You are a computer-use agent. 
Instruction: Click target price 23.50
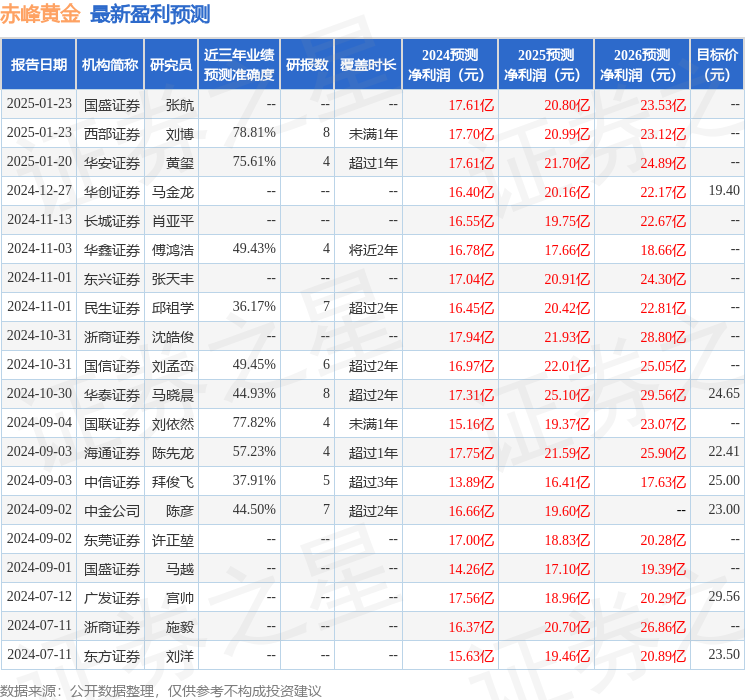pos(724,654)
